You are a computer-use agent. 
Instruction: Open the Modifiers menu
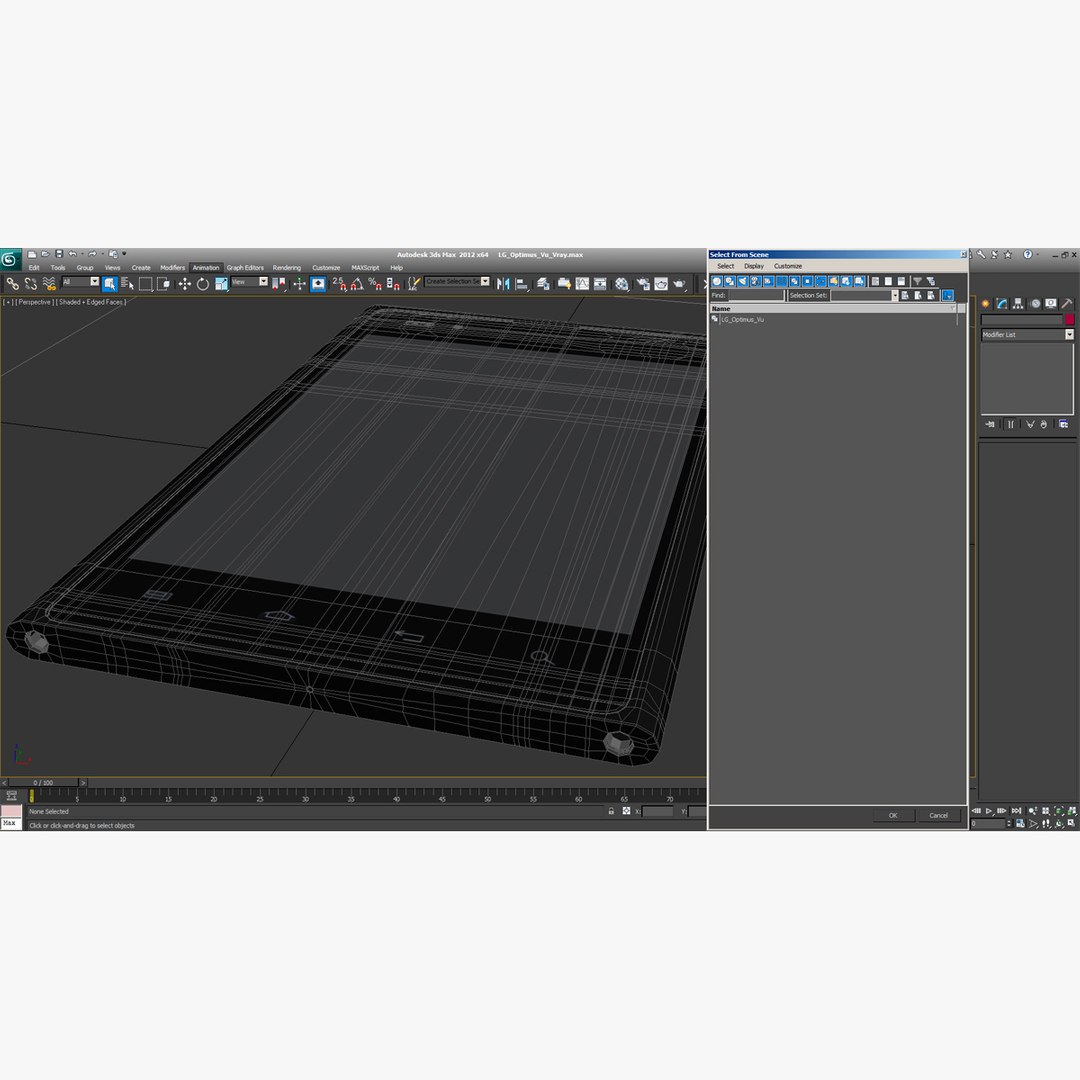coord(172,268)
